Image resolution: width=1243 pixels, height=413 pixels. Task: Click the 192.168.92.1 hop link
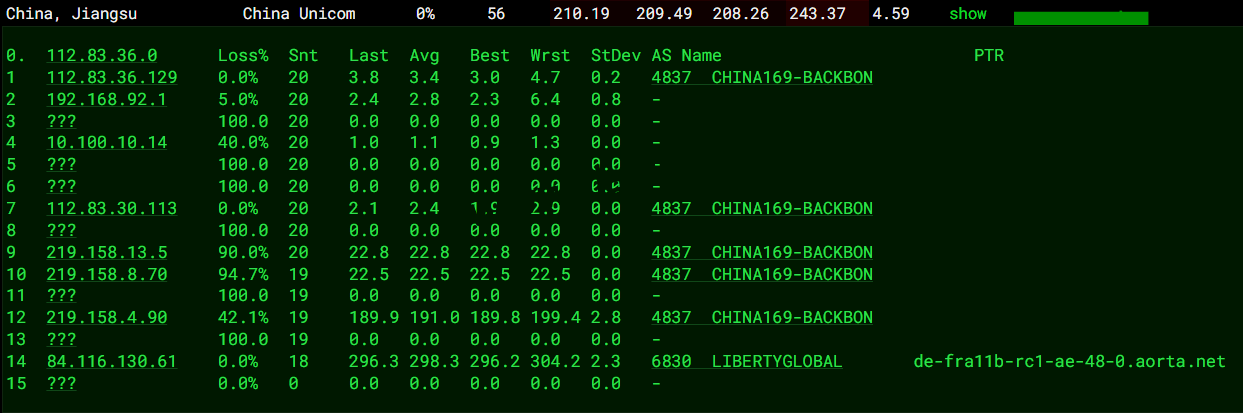click(106, 100)
